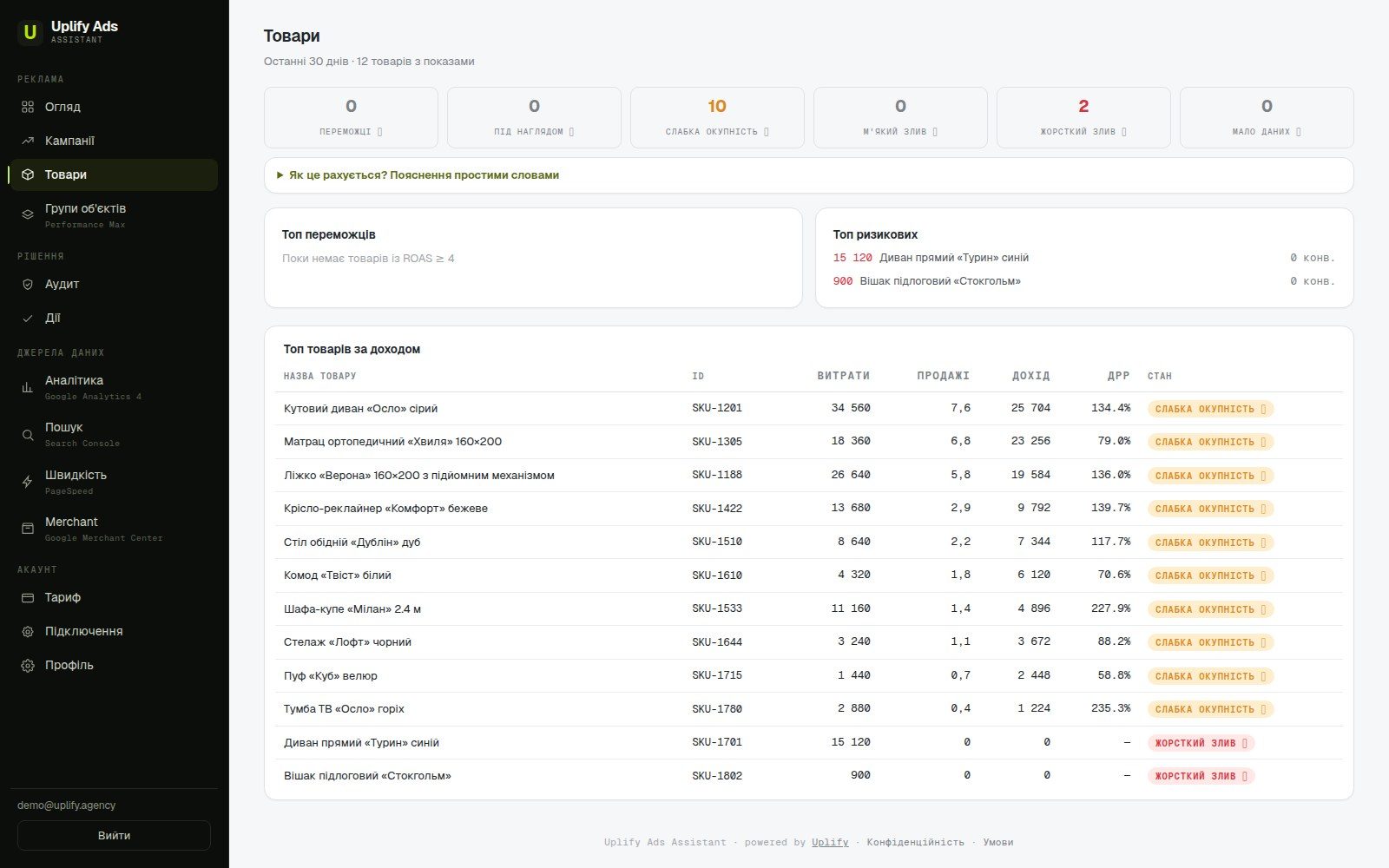Click Тумба ТВ «Осло» горіх
This screenshot has width=1389, height=868.
click(344, 709)
